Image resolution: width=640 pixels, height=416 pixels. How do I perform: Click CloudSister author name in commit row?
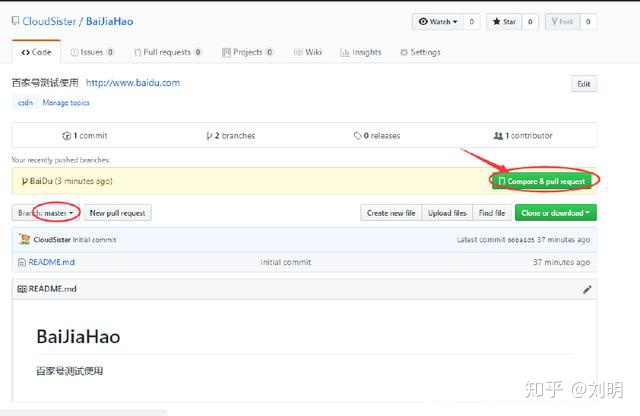click(x=52, y=240)
